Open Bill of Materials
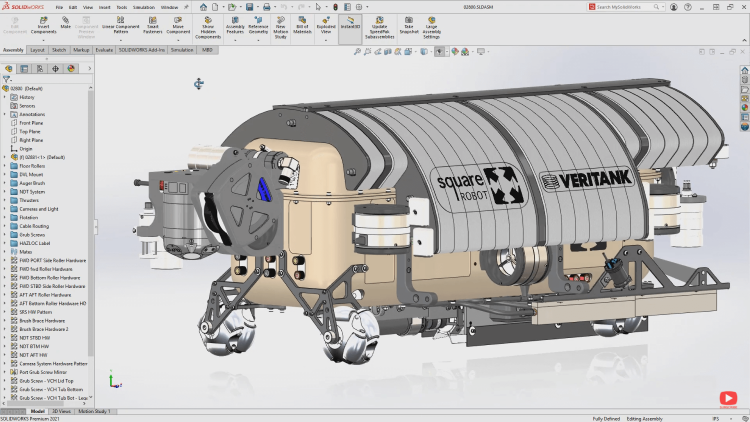Screen dimensions: 750x422 [x=302, y=25]
